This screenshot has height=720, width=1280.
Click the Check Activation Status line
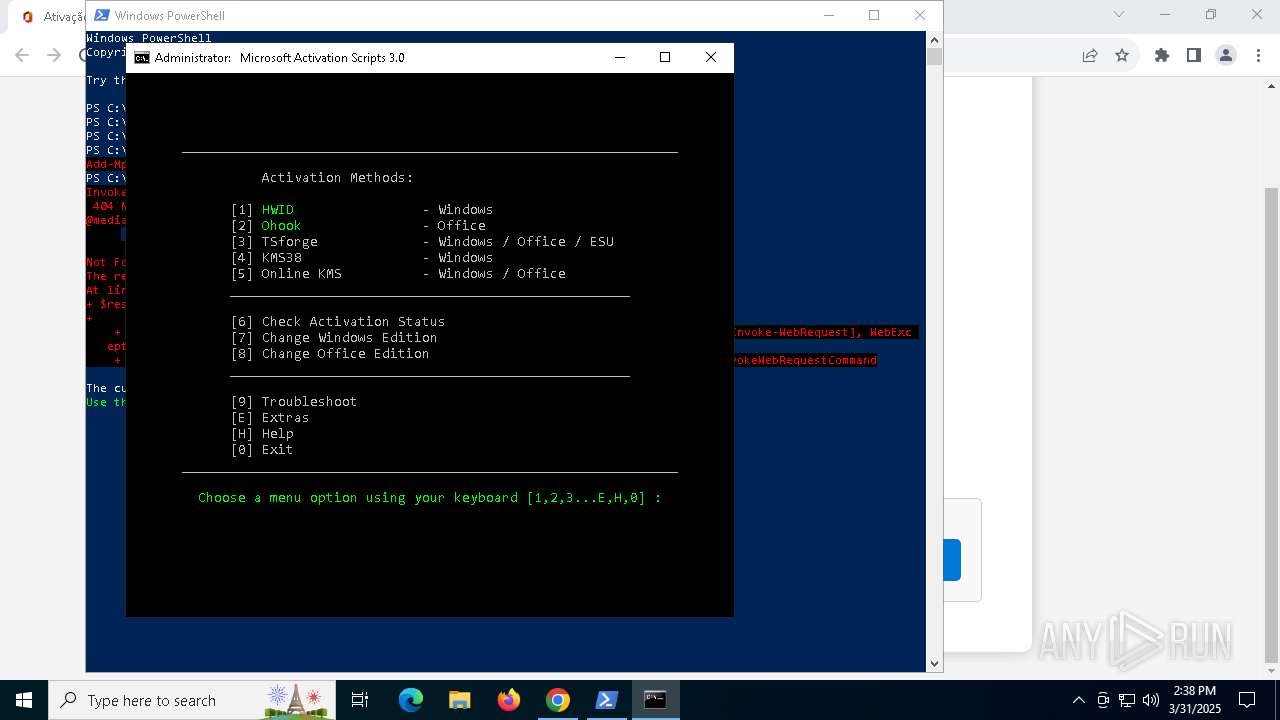coord(338,322)
